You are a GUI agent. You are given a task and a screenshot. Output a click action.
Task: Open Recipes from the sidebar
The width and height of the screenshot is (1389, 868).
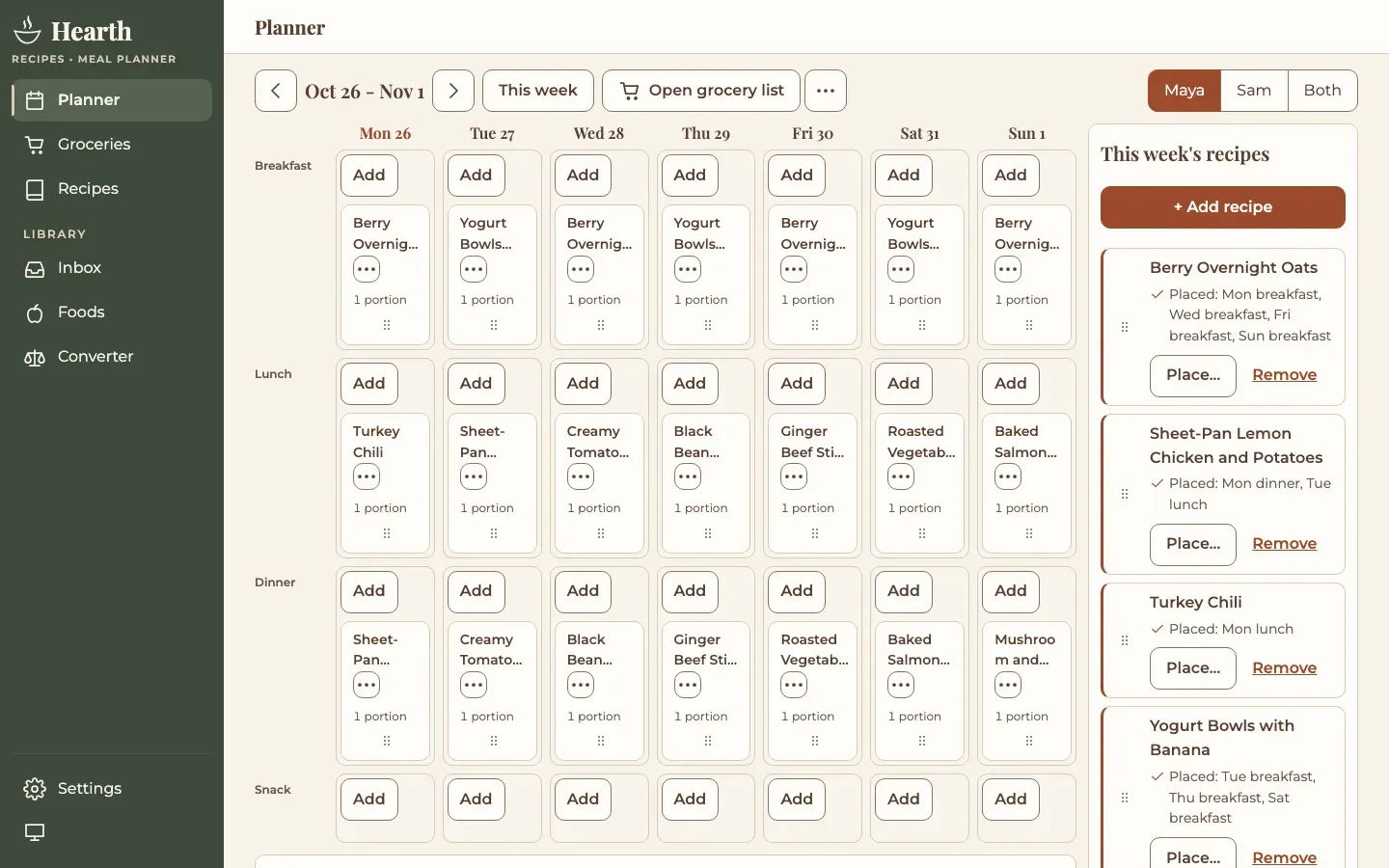click(x=112, y=189)
